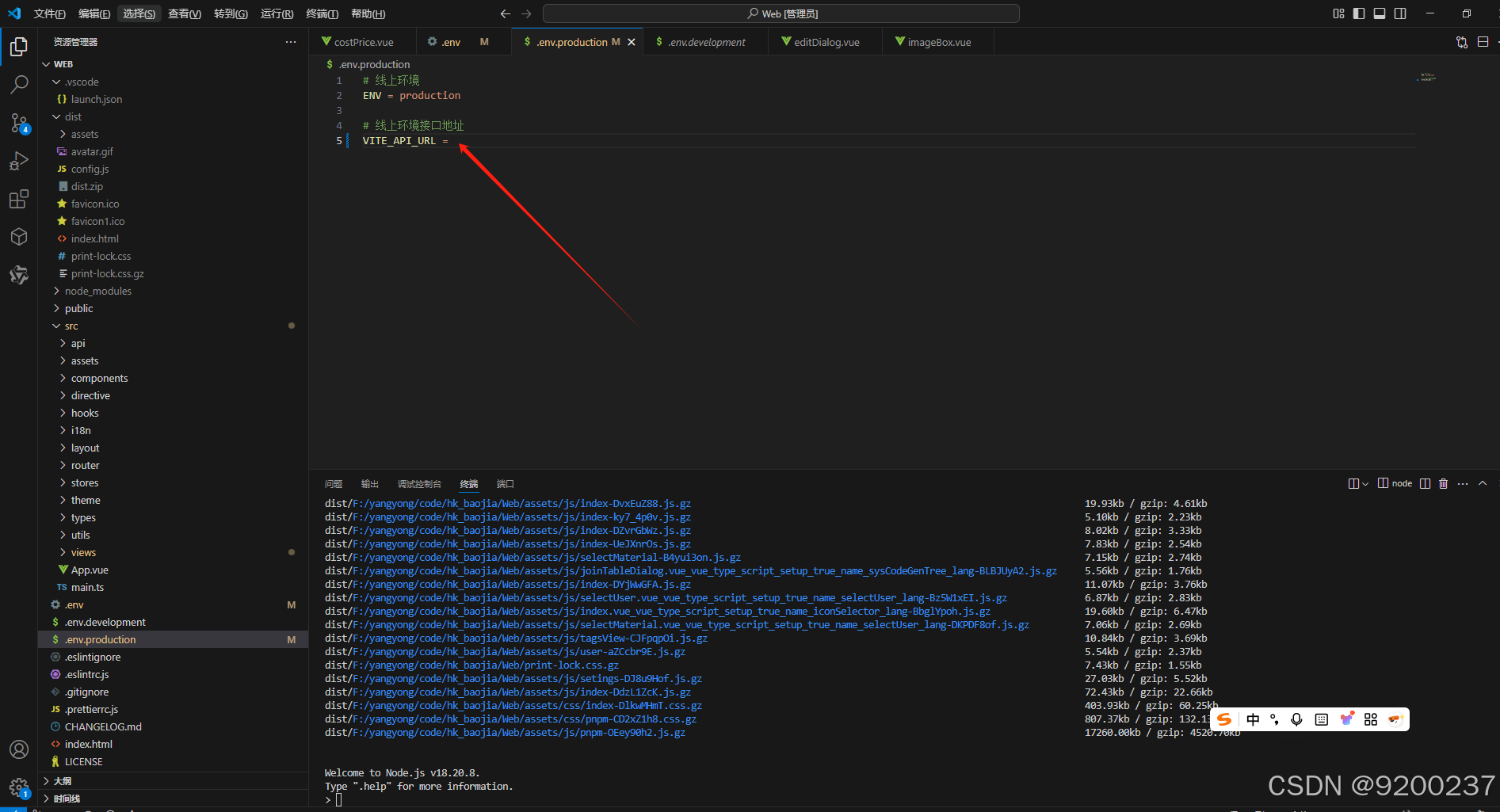The height and width of the screenshot is (812, 1500).
Task: Open Customize Layout icon in title bar
Action: click(x=1338, y=13)
